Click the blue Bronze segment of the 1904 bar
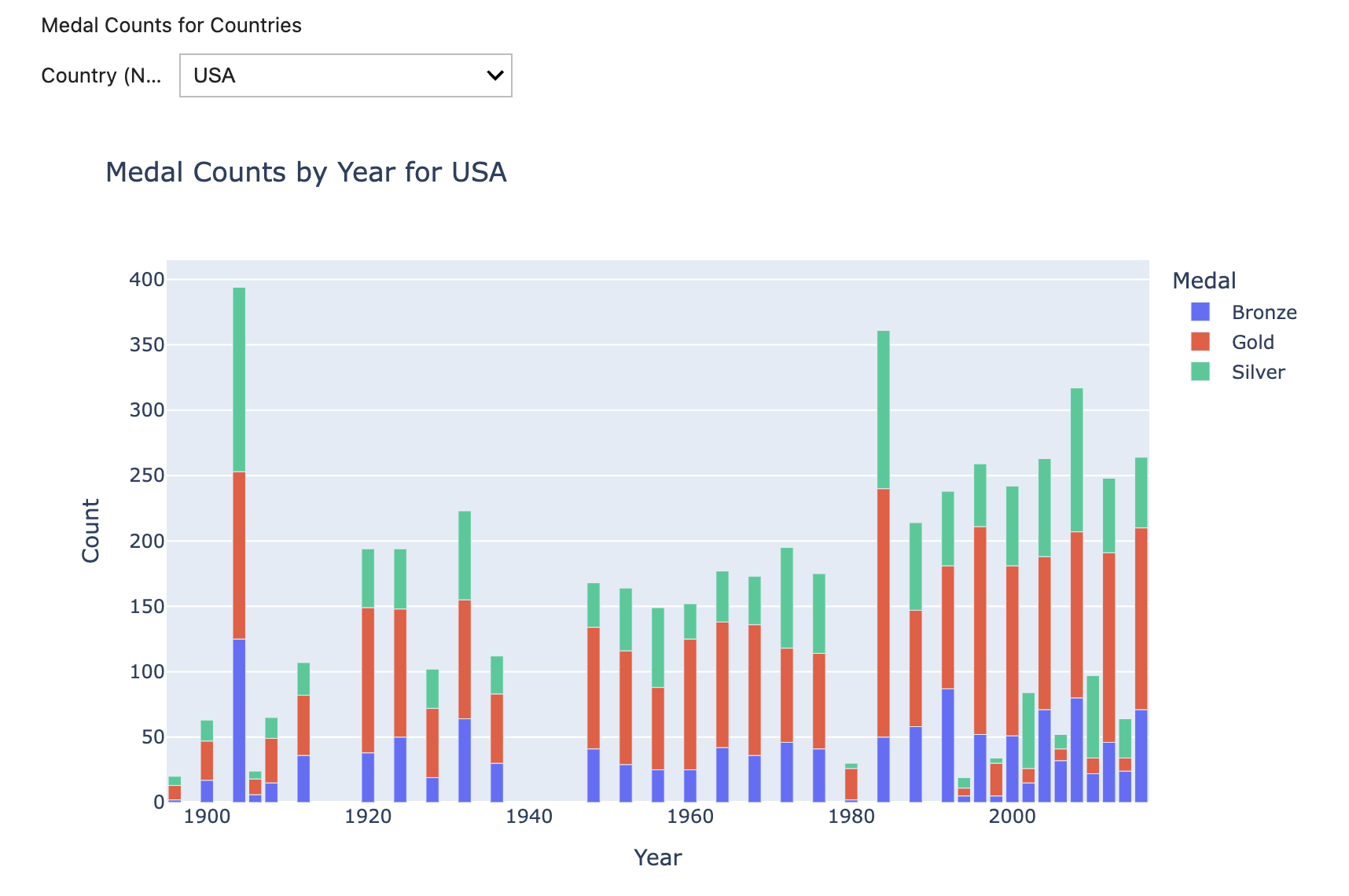This screenshot has height=896, width=1349. pyautogui.click(x=239, y=720)
